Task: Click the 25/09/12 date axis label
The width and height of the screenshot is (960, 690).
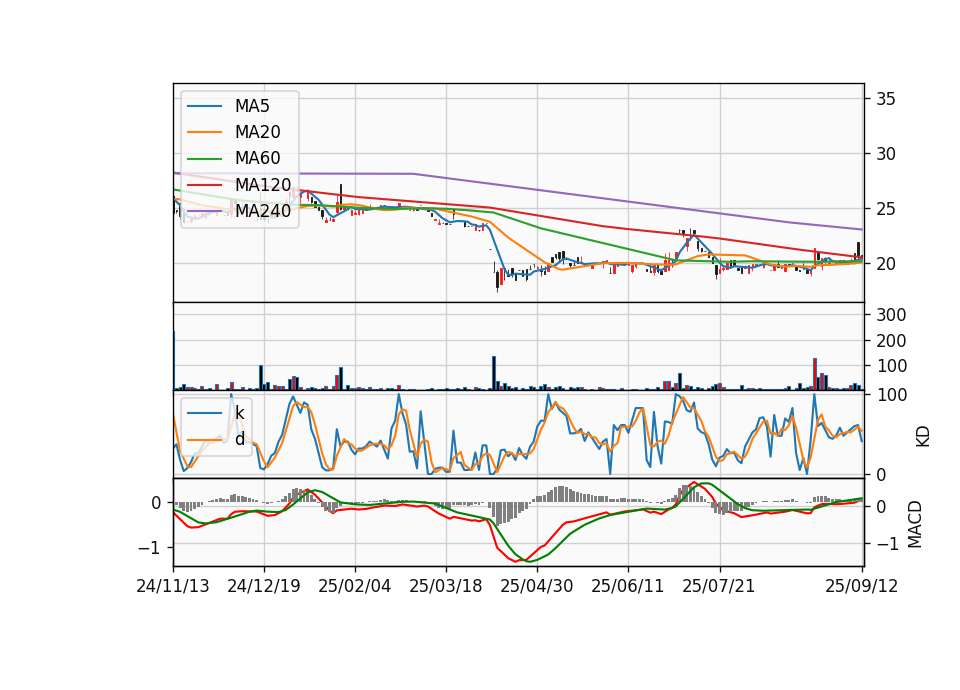Action: click(x=861, y=586)
